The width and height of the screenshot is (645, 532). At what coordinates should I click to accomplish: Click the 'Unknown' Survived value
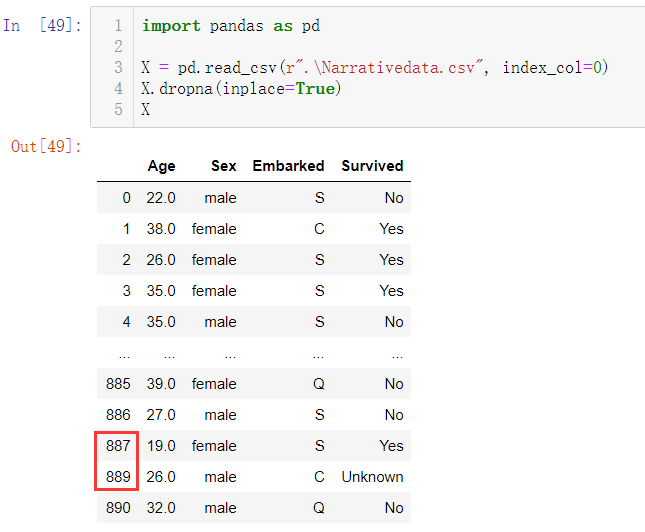(x=372, y=477)
